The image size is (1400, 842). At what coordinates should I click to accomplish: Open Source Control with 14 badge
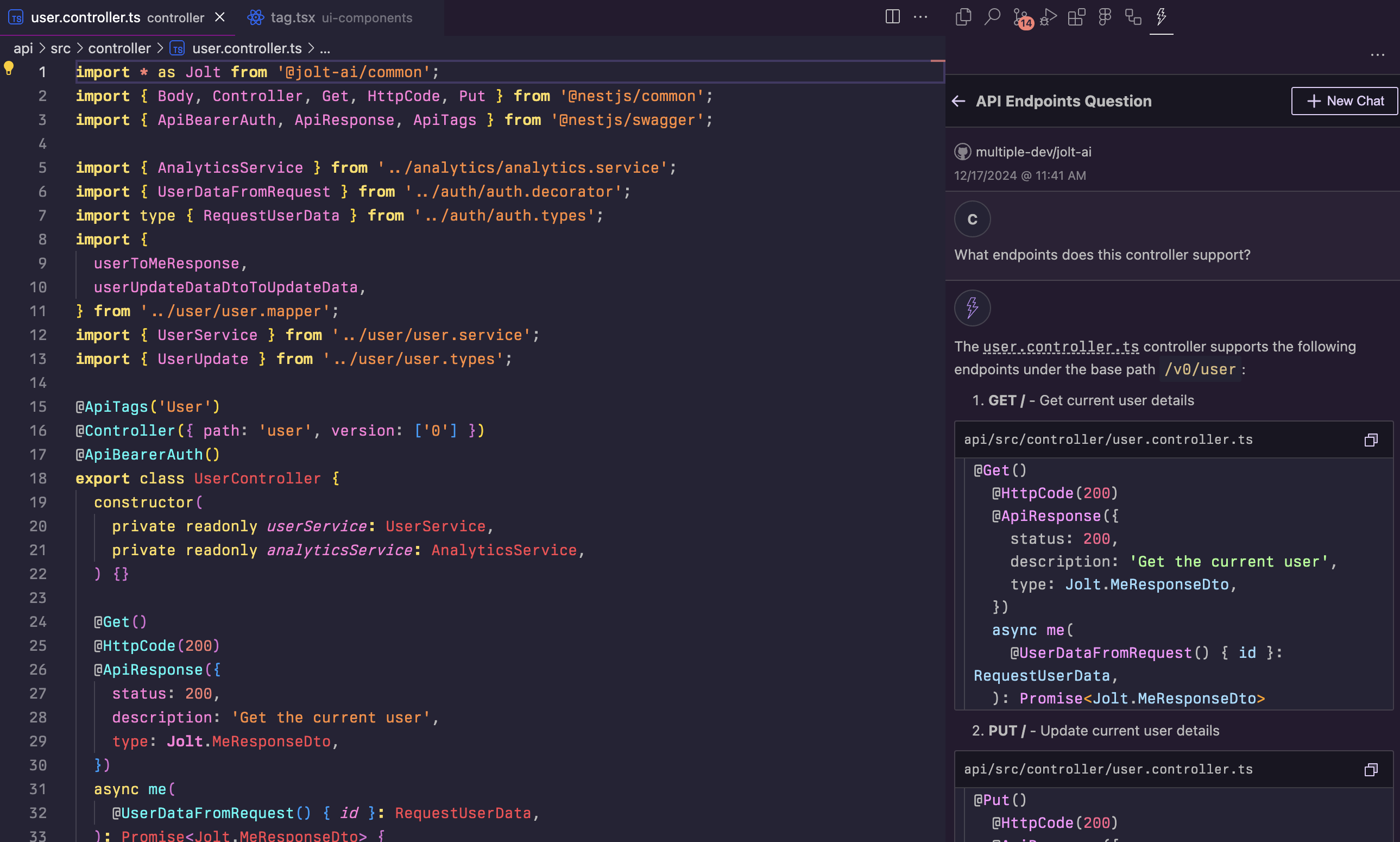click(x=1022, y=18)
